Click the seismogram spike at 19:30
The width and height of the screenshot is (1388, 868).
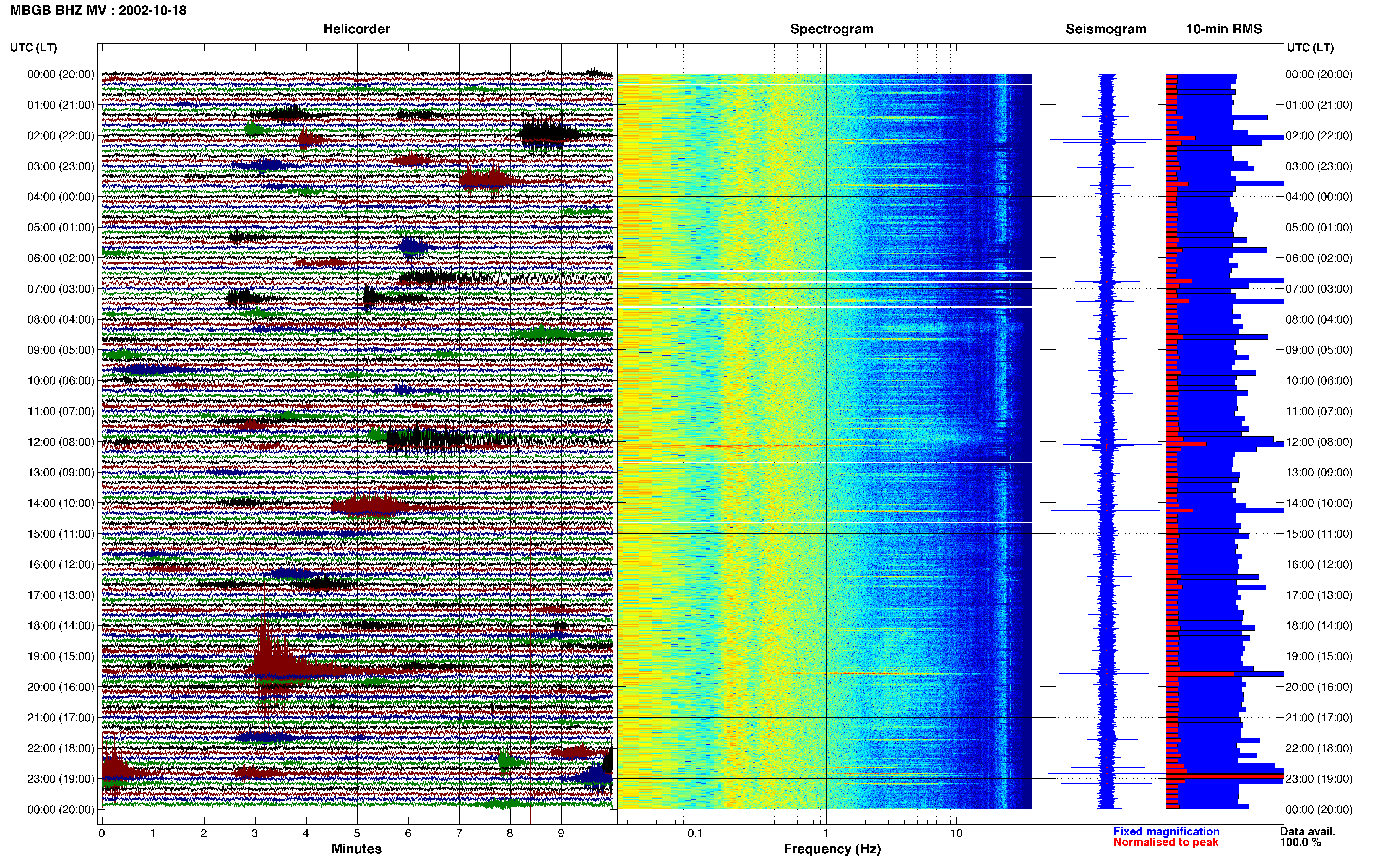[1107, 673]
